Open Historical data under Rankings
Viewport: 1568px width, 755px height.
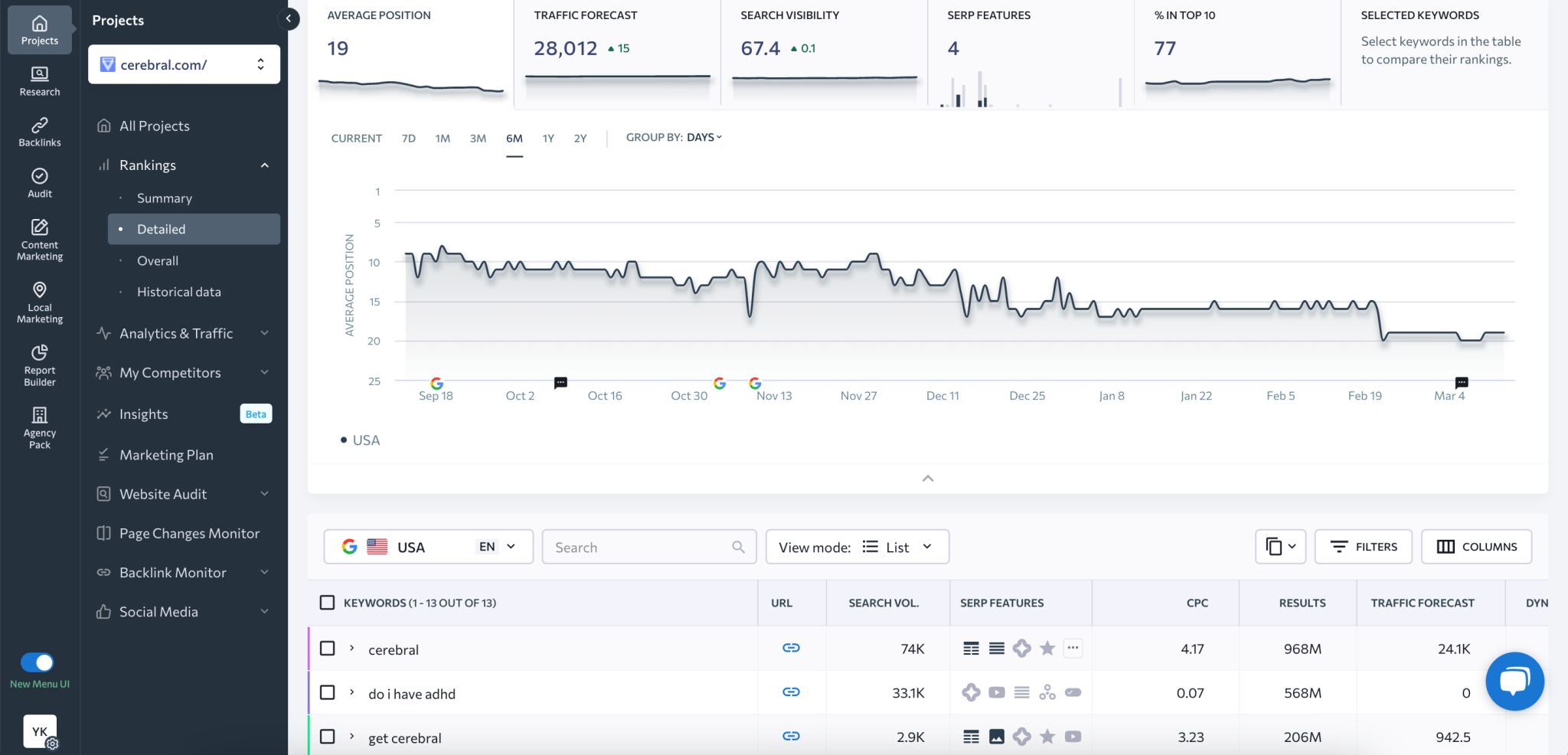point(179,292)
